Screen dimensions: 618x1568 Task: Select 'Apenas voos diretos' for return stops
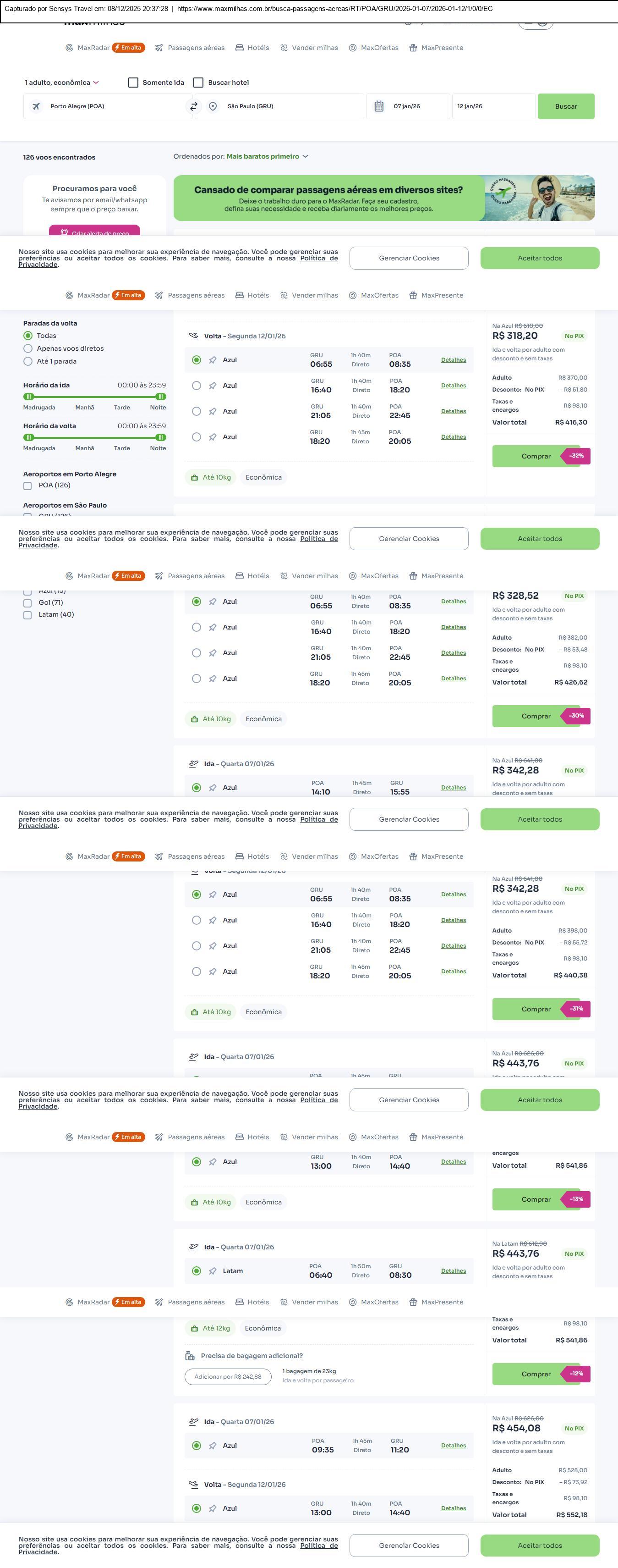coord(28,349)
